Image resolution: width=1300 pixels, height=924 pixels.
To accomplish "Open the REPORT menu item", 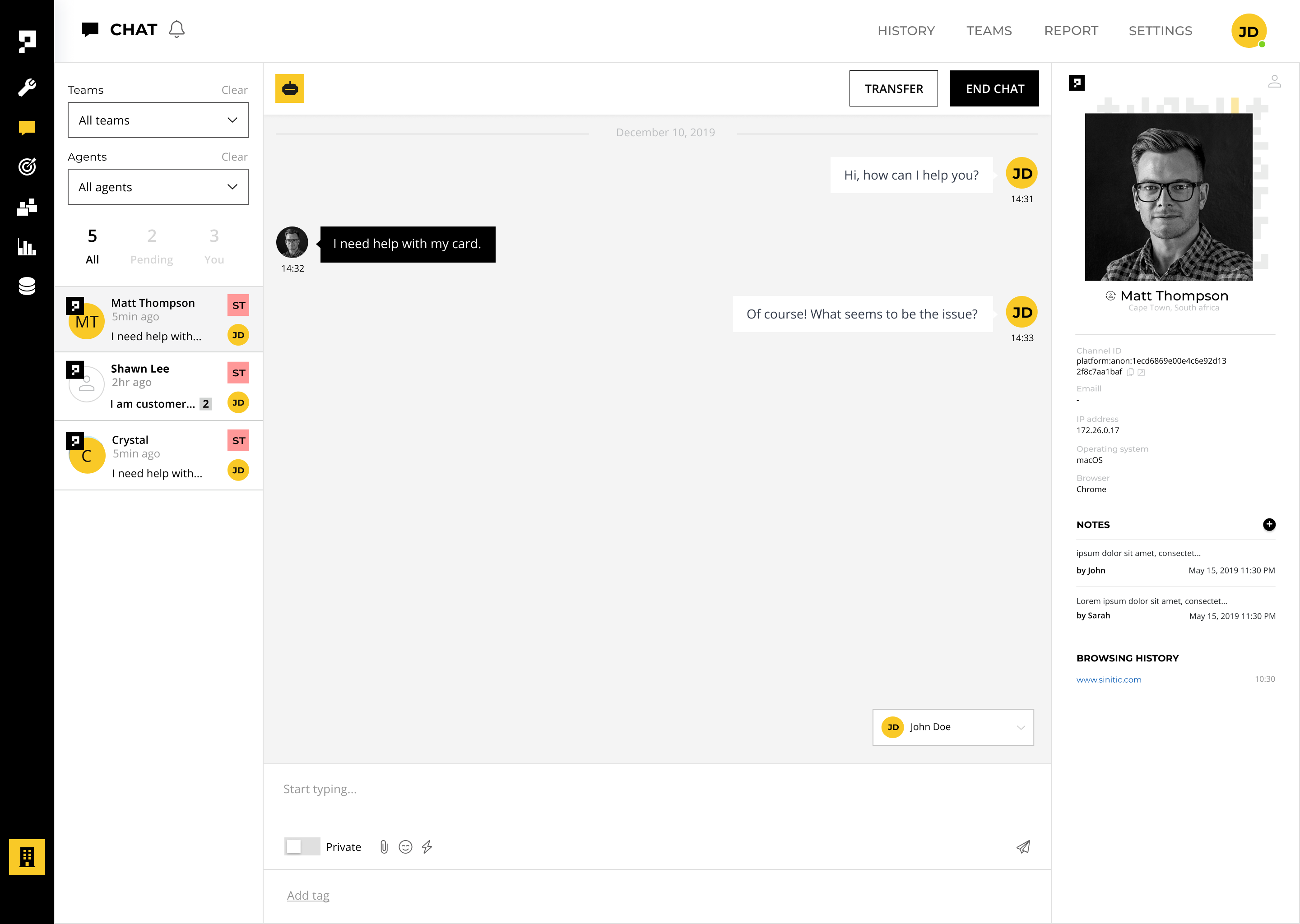I will pos(1071,30).
